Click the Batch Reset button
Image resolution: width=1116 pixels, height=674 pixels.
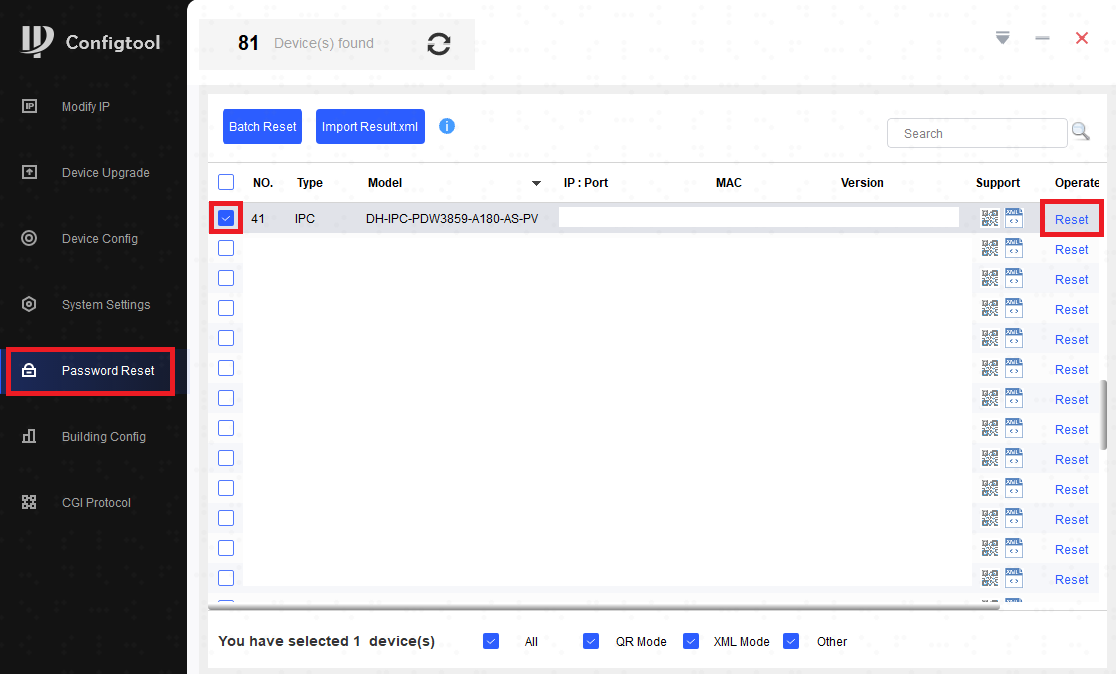pyautogui.click(x=263, y=127)
